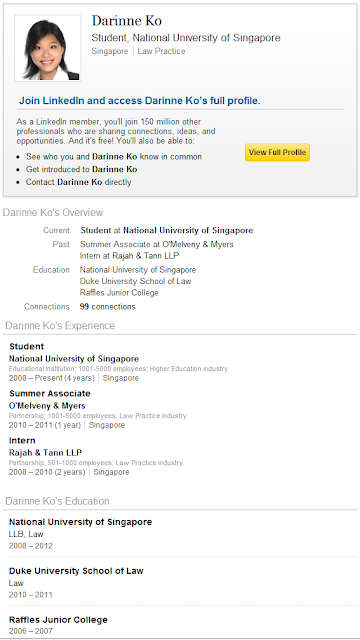The image size is (360, 640).
Task: Click the Summer Associate job title
Action: (x=50, y=393)
